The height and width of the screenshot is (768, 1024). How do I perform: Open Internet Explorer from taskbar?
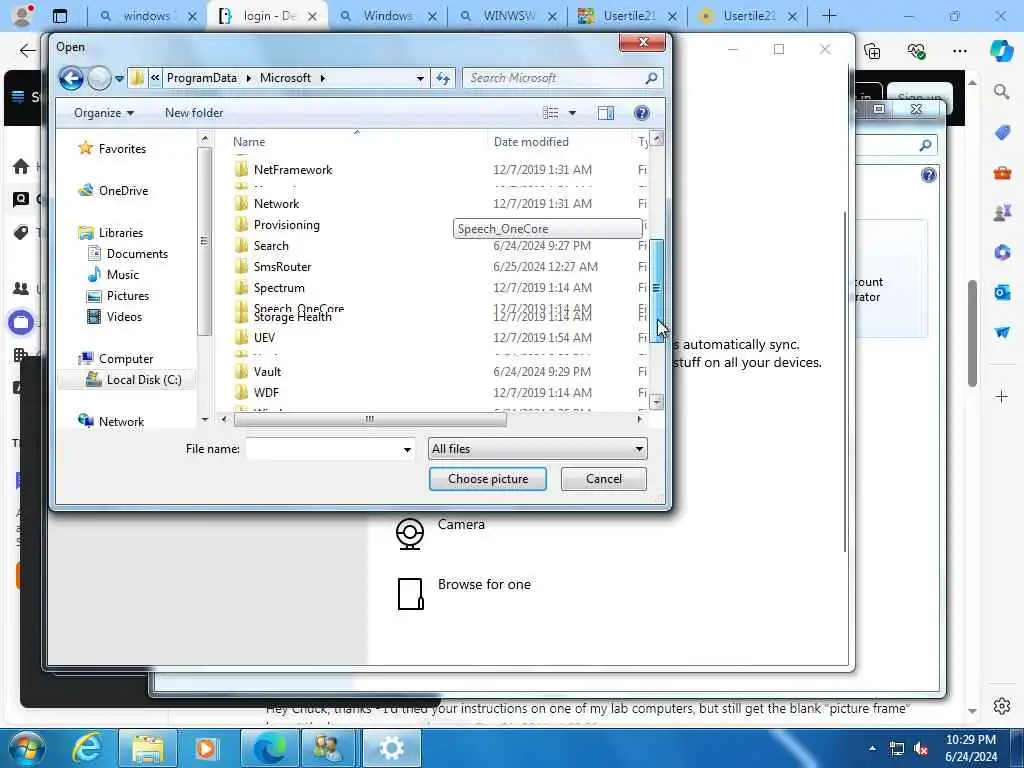point(87,749)
